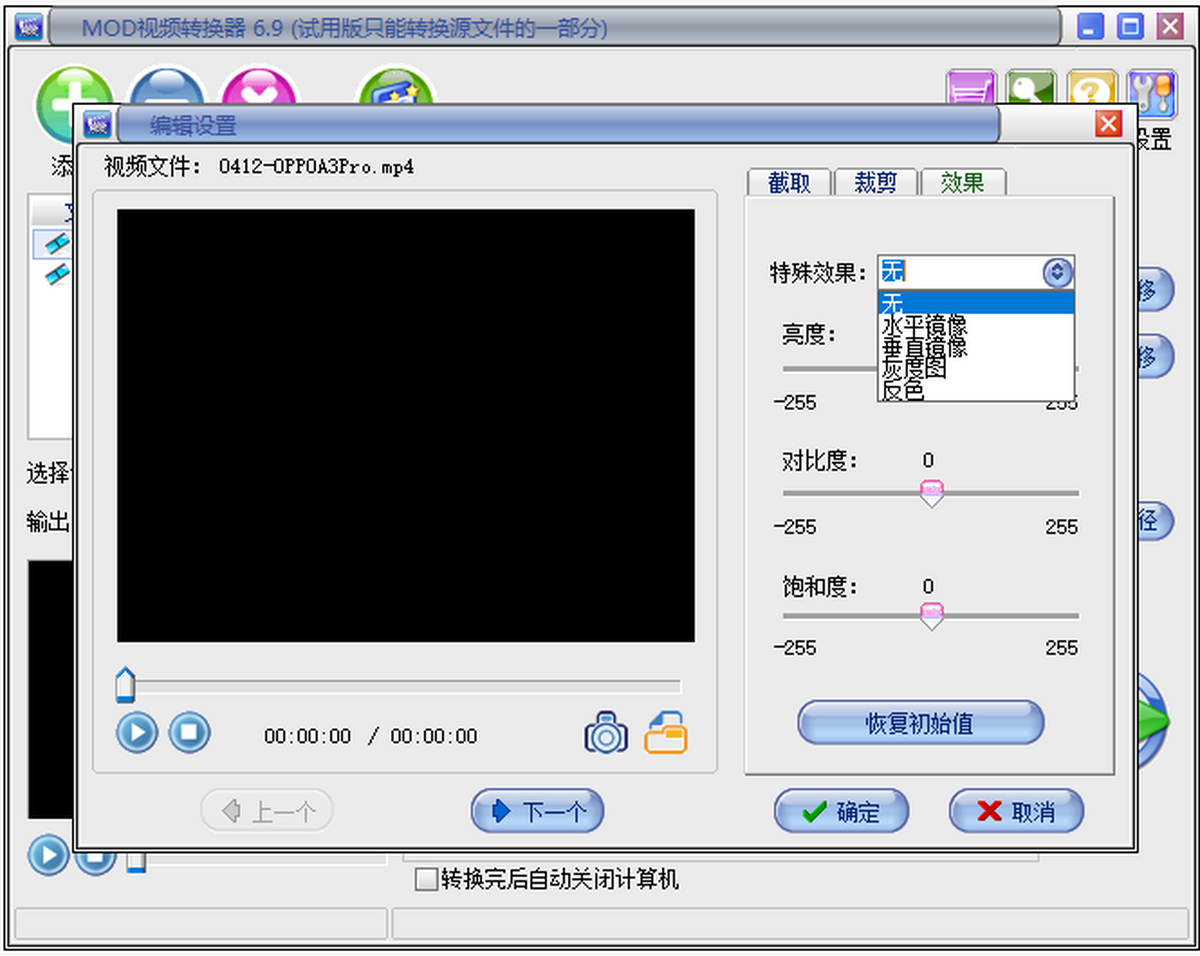Viewport: 1200px width, 956px height.
Task: Click the black video preview area in dialog
Action: tap(406, 425)
